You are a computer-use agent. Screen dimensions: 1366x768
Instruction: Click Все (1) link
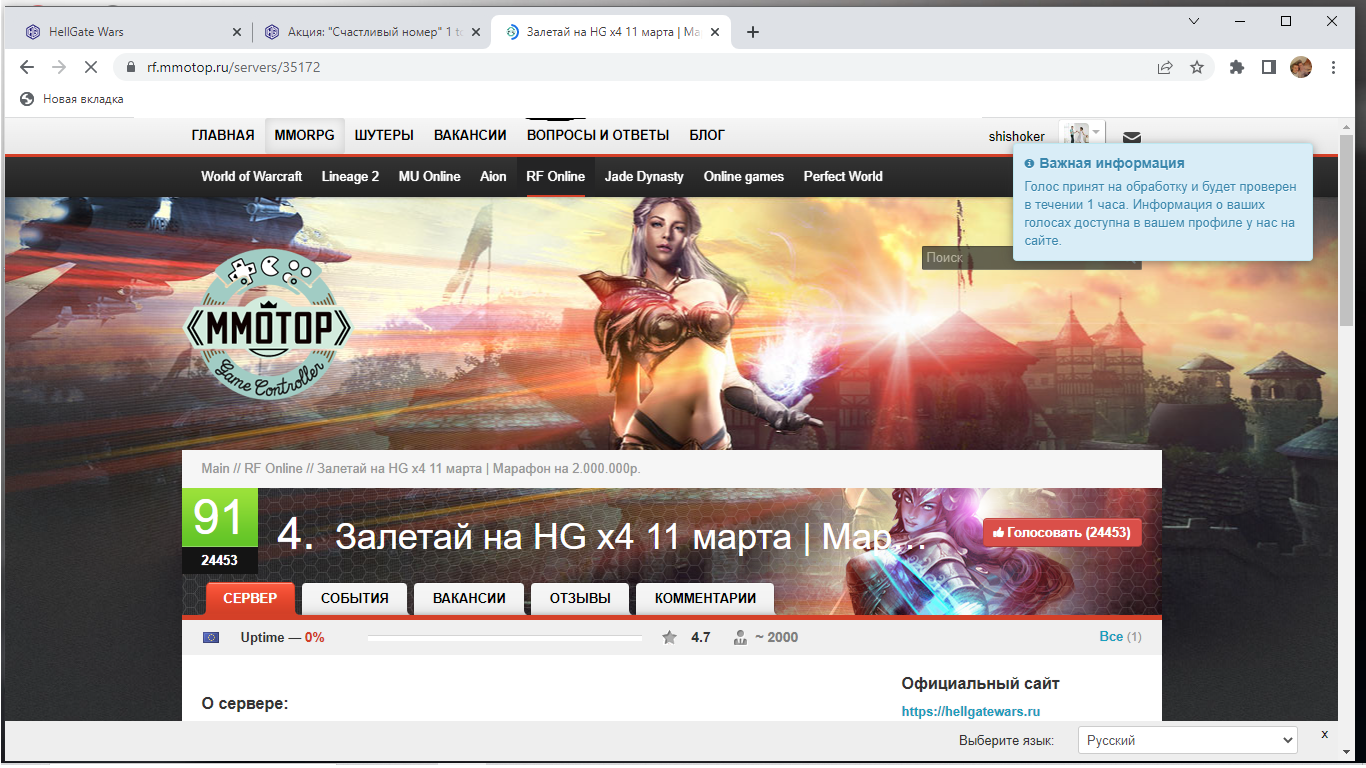click(x=1120, y=637)
